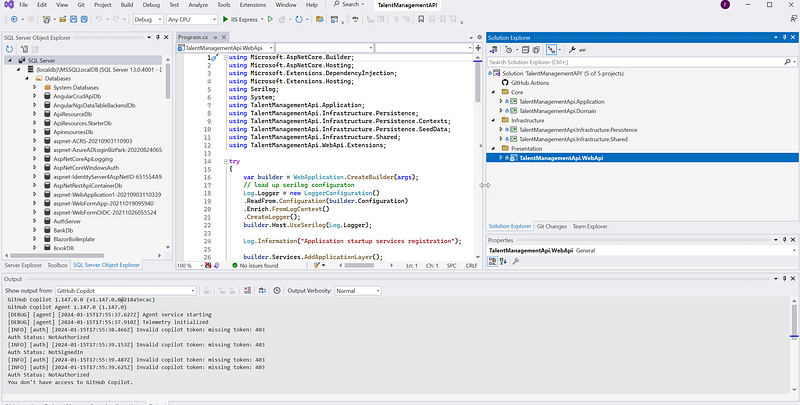800x405 pixels.
Task: Toggle auto-hide pin on Output panel
Action: coord(785,279)
